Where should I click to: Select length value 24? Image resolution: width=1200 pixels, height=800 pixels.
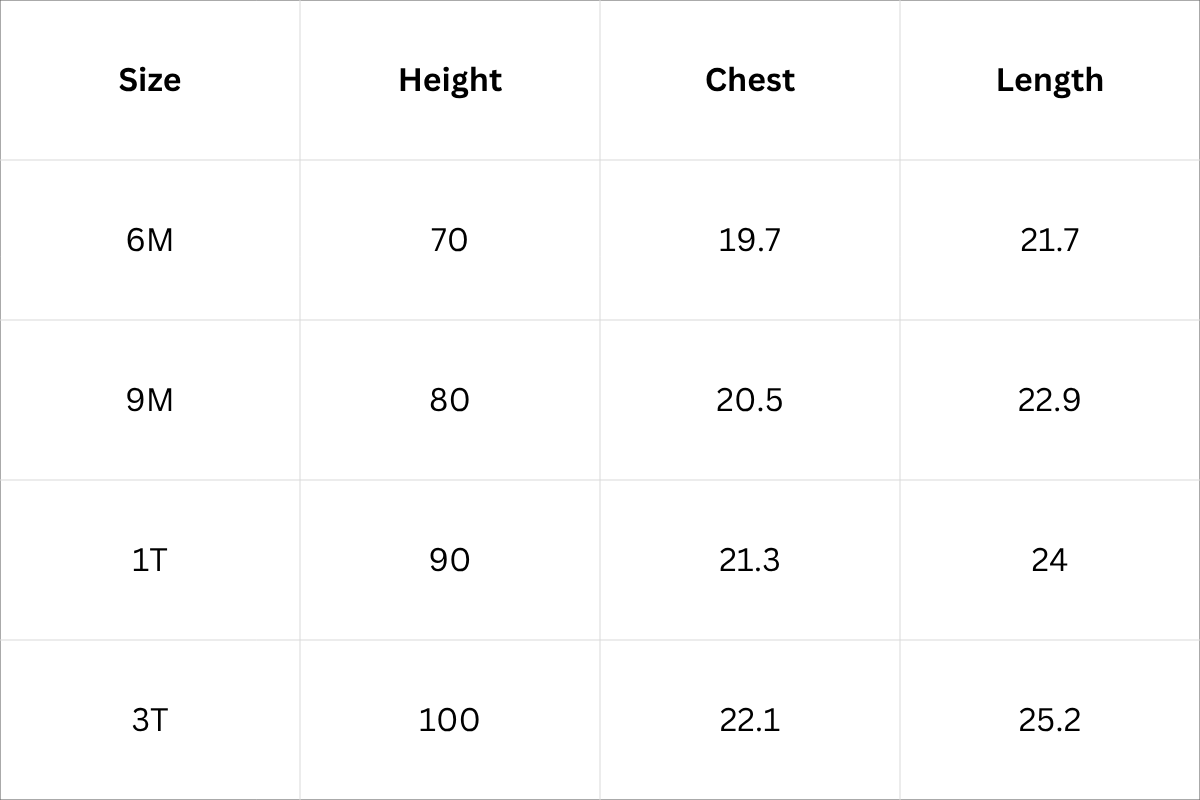[x=1050, y=560]
